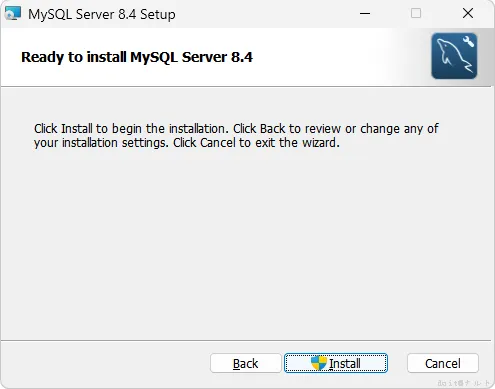Screen dimensions: 495x389
Task: Click the "Ready to install MySQL Server 8.4" heading
Action: click(x=137, y=57)
